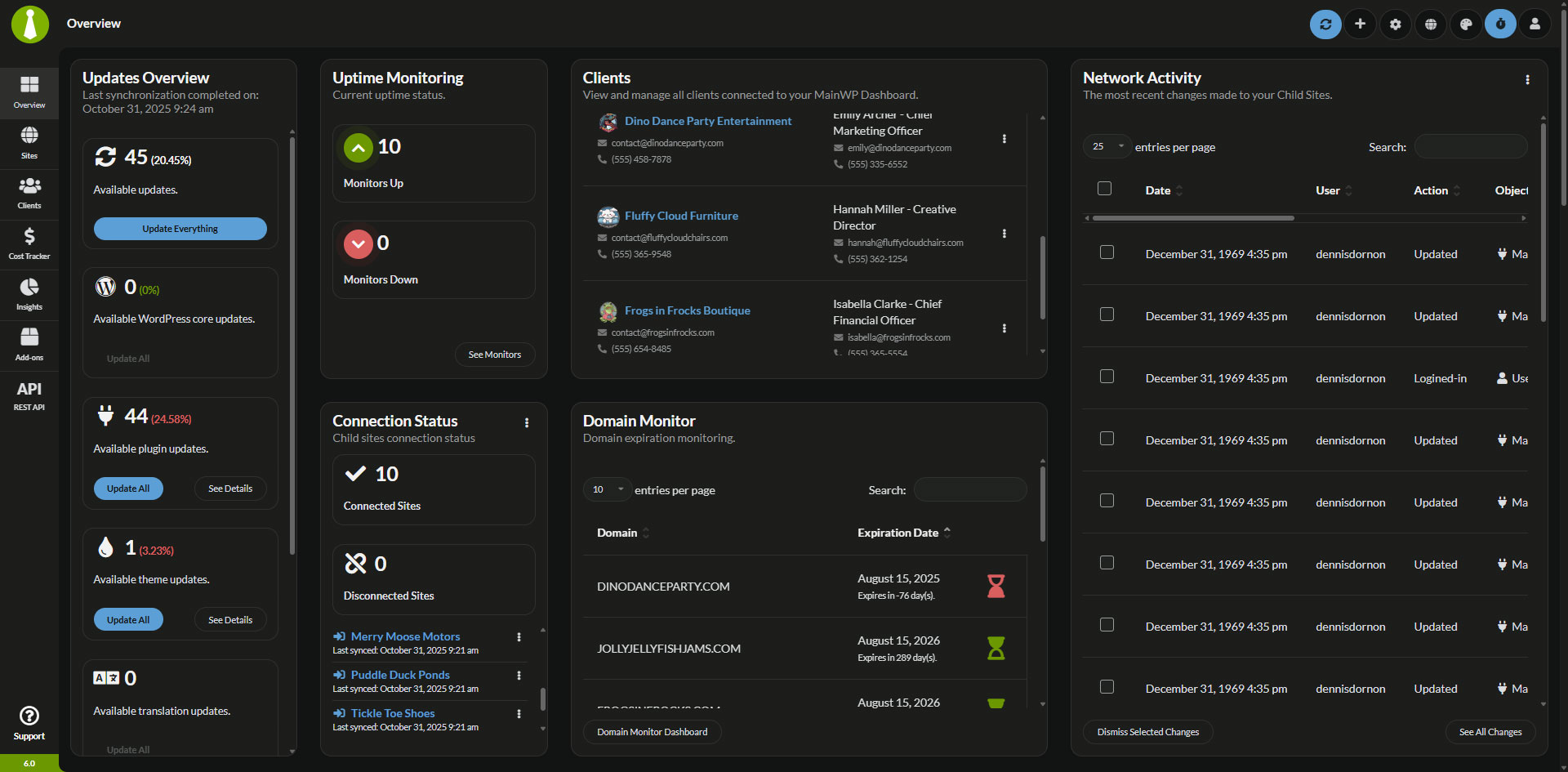The width and height of the screenshot is (1568, 772).
Task: Open the settings gear icon
Action: [x=1396, y=25]
